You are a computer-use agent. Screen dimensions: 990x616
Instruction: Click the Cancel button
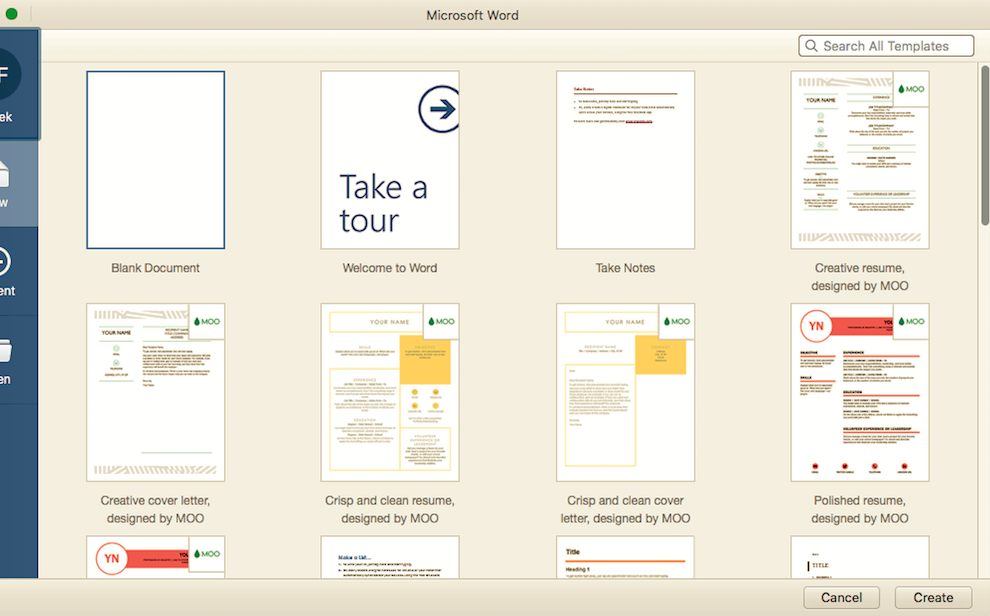coord(841,598)
